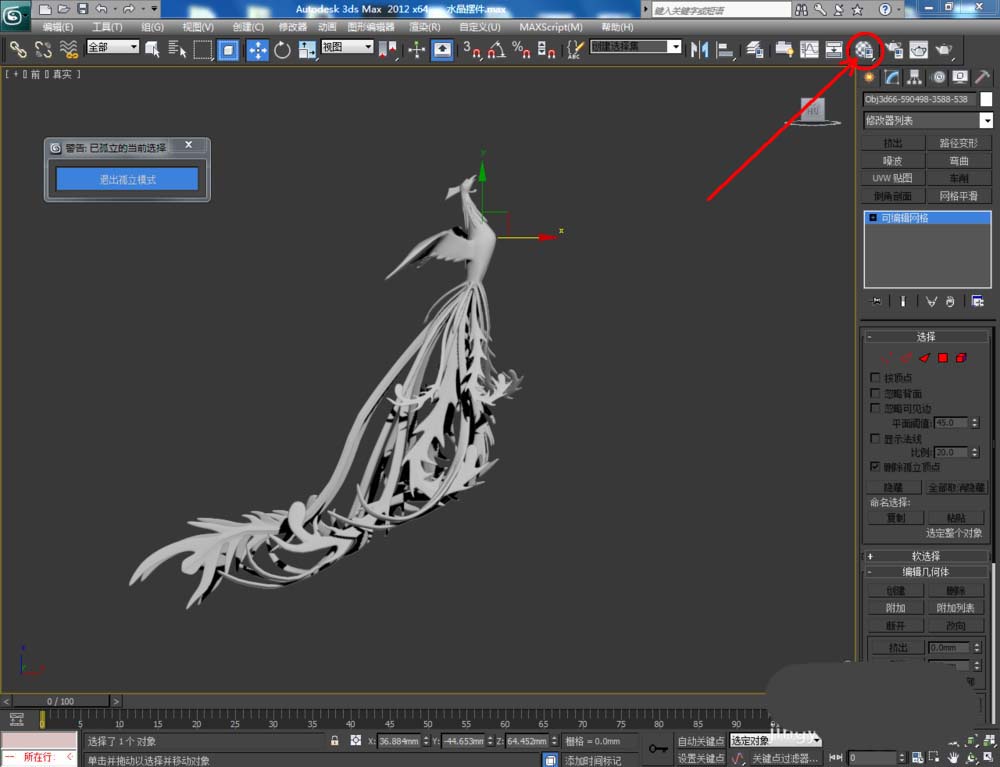Toggle 设置关键点 set key mode
The width and height of the screenshot is (1000, 767).
point(701,758)
